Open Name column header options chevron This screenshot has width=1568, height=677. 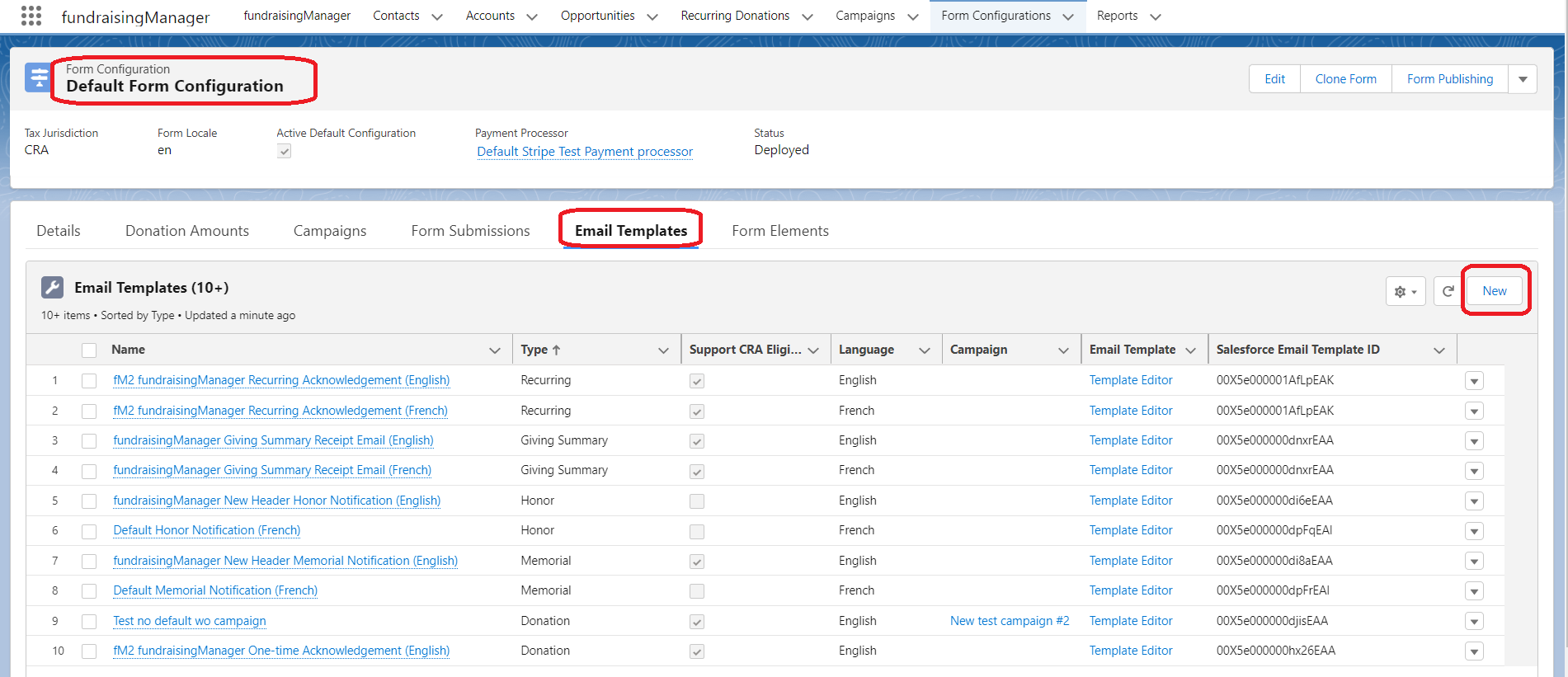(x=495, y=350)
